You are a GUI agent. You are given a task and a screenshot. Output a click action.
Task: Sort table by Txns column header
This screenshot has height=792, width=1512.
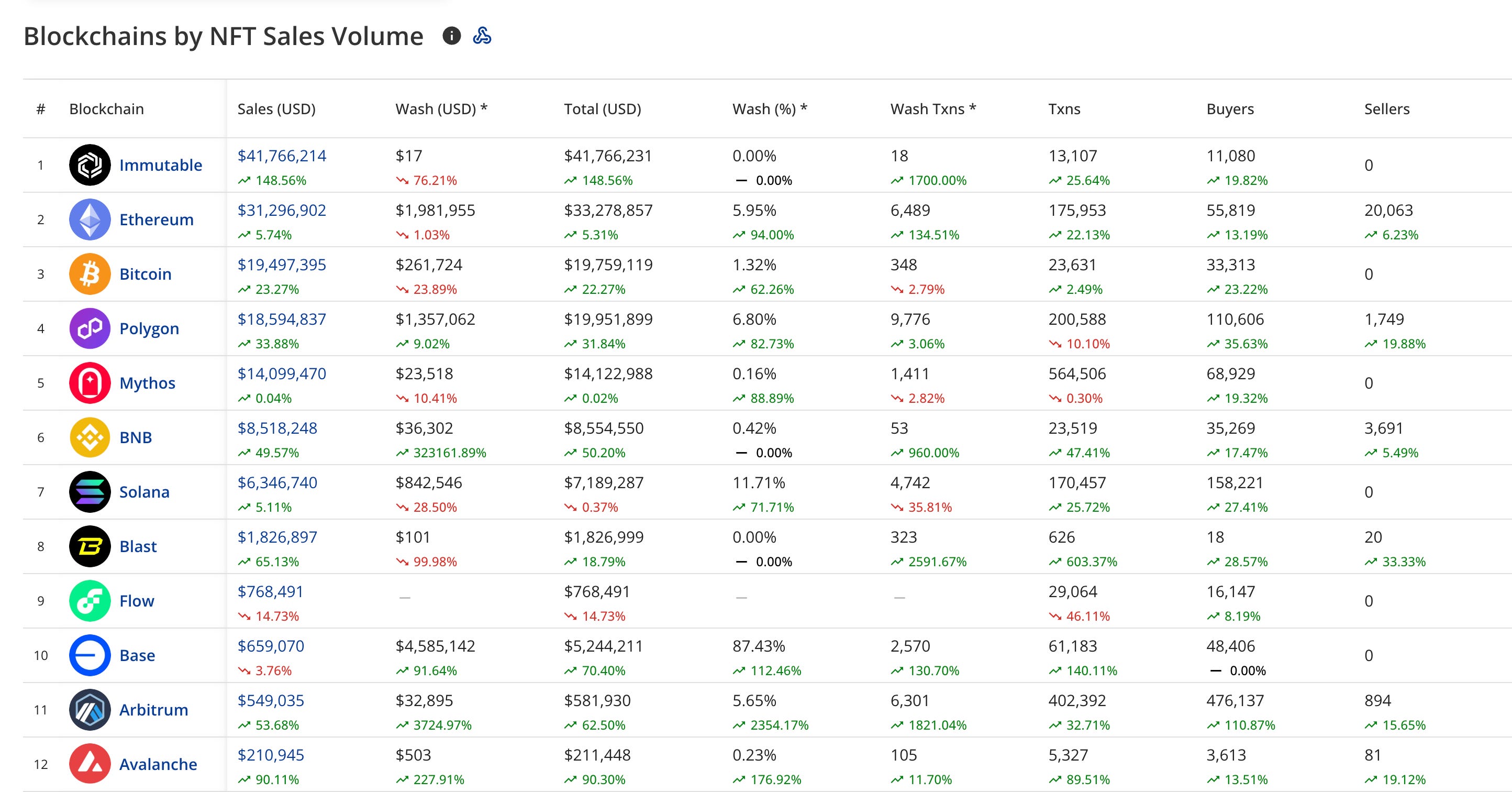(x=1064, y=109)
